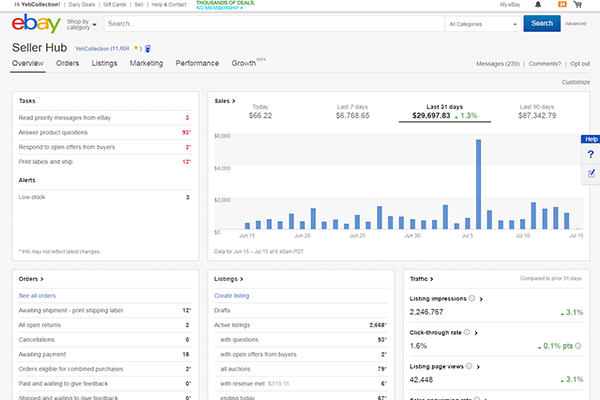Image resolution: width=600 pixels, height=400 pixels.
Task: Click the Help tab label on right edge
Action: tap(590, 139)
